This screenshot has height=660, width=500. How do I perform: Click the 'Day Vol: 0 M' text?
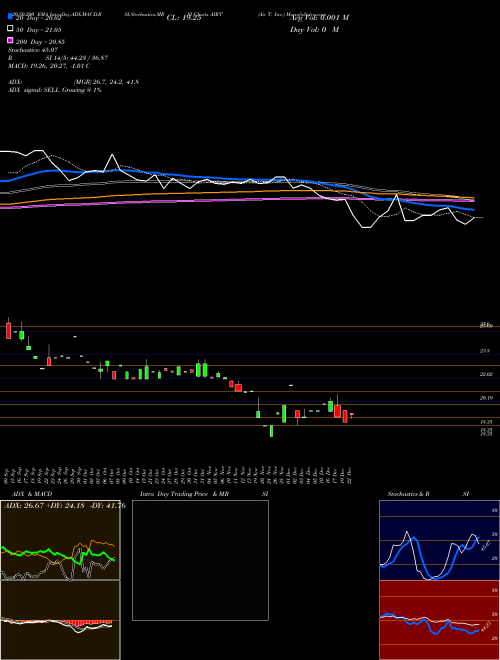coord(314,29)
